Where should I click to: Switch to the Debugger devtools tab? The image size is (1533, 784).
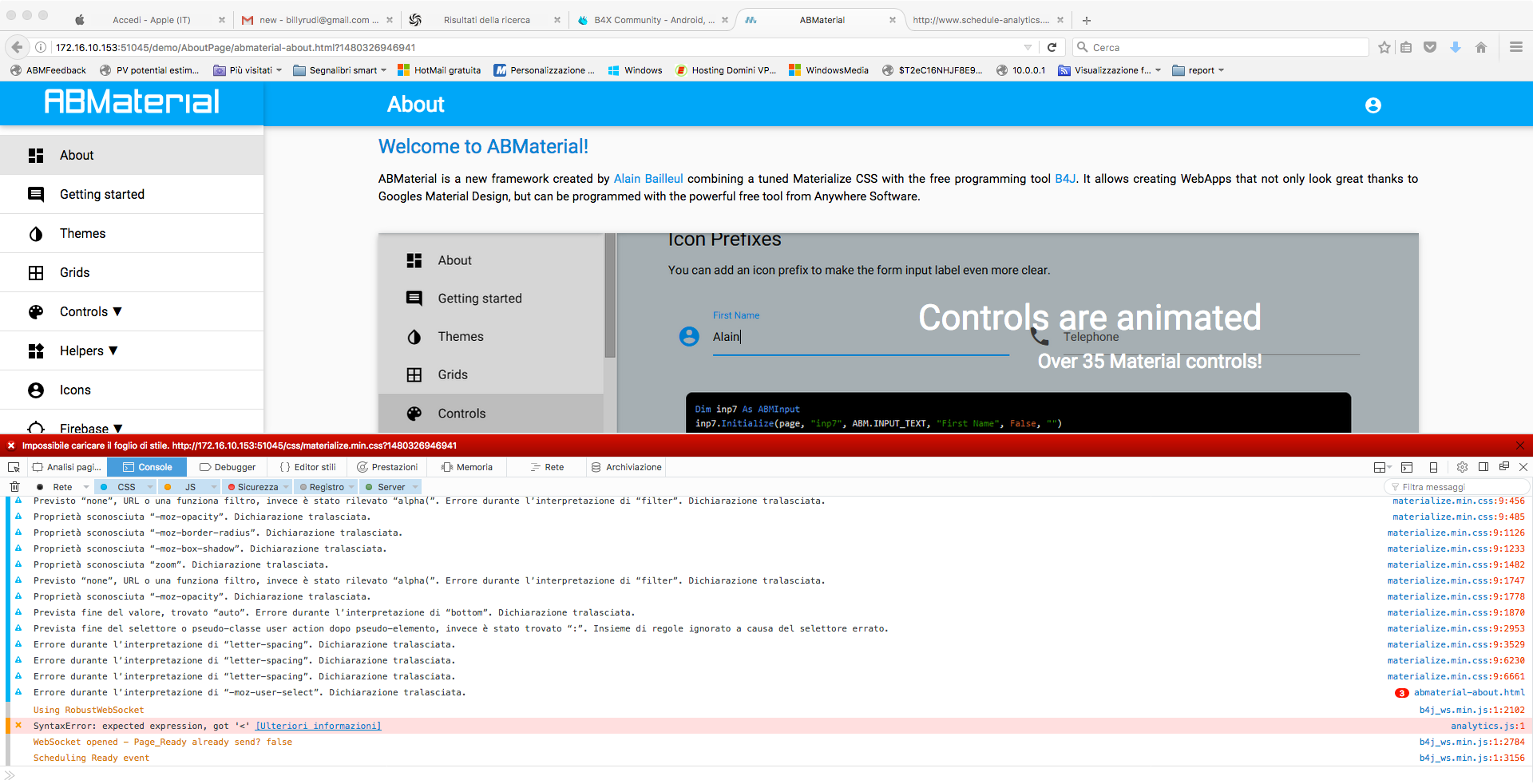(x=228, y=467)
